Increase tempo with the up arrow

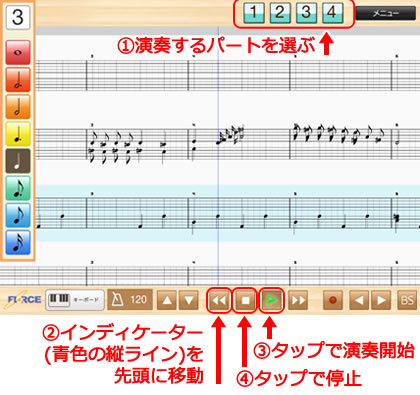(x=167, y=300)
